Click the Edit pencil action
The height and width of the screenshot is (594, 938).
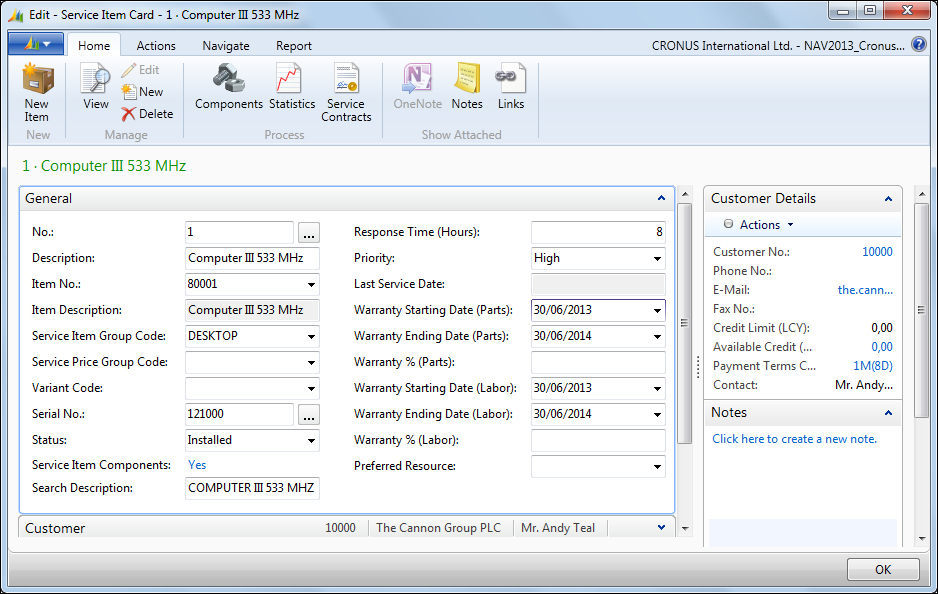tap(141, 70)
